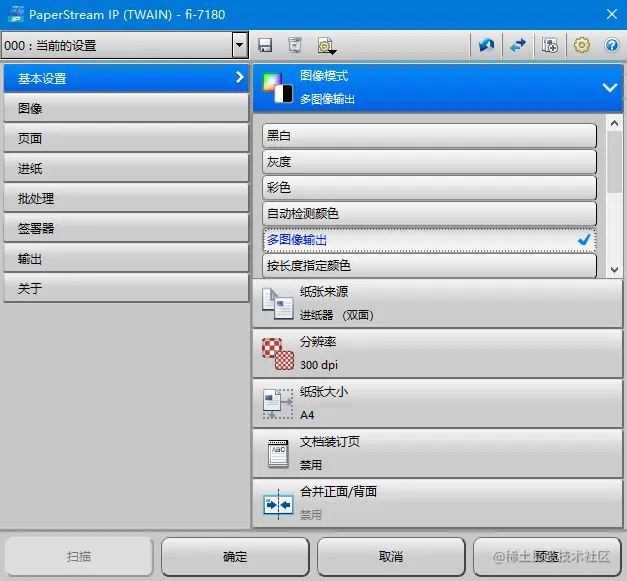Select the 彩色 image mode option

point(429,188)
